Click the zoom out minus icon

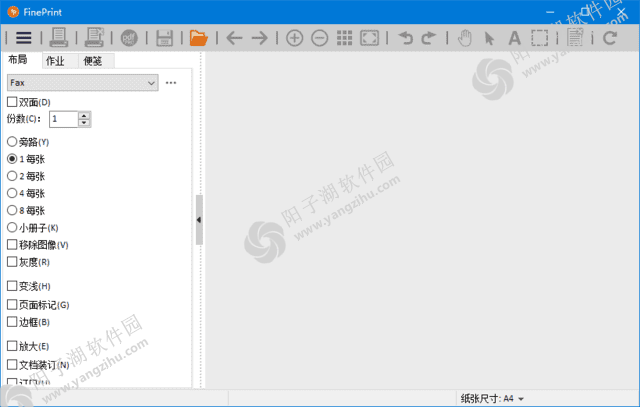(x=320, y=38)
